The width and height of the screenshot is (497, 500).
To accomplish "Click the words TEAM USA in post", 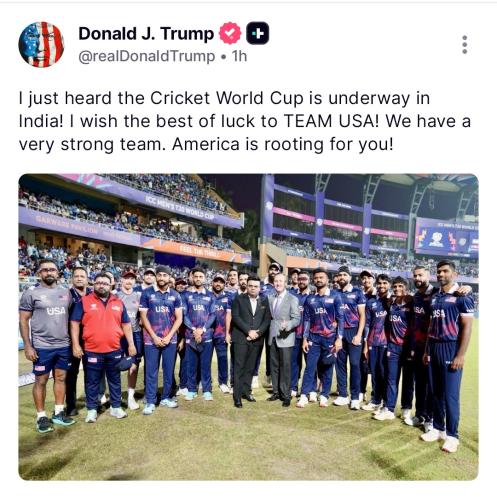I will point(331,121).
